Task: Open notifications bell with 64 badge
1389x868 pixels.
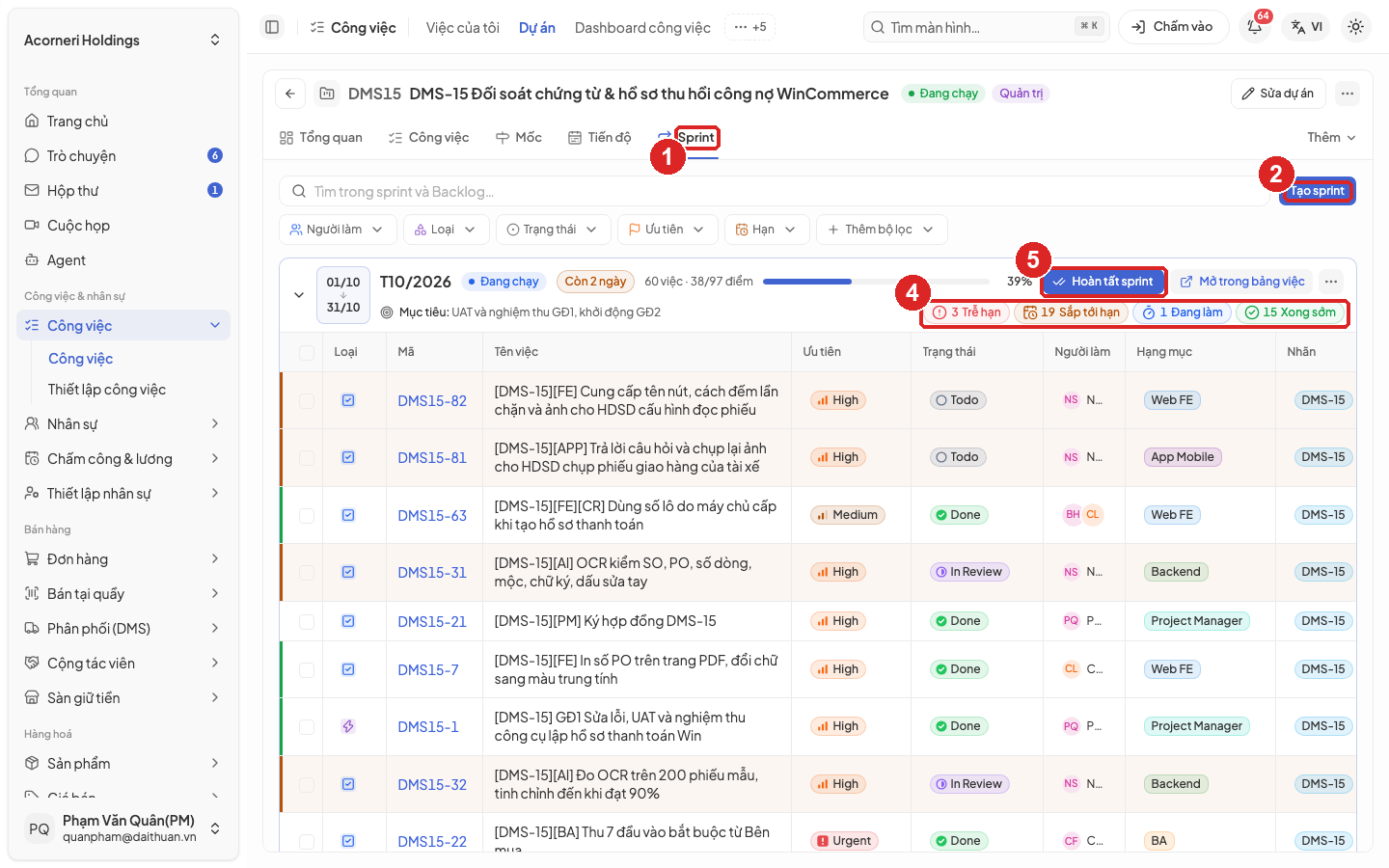Action: point(1255,27)
